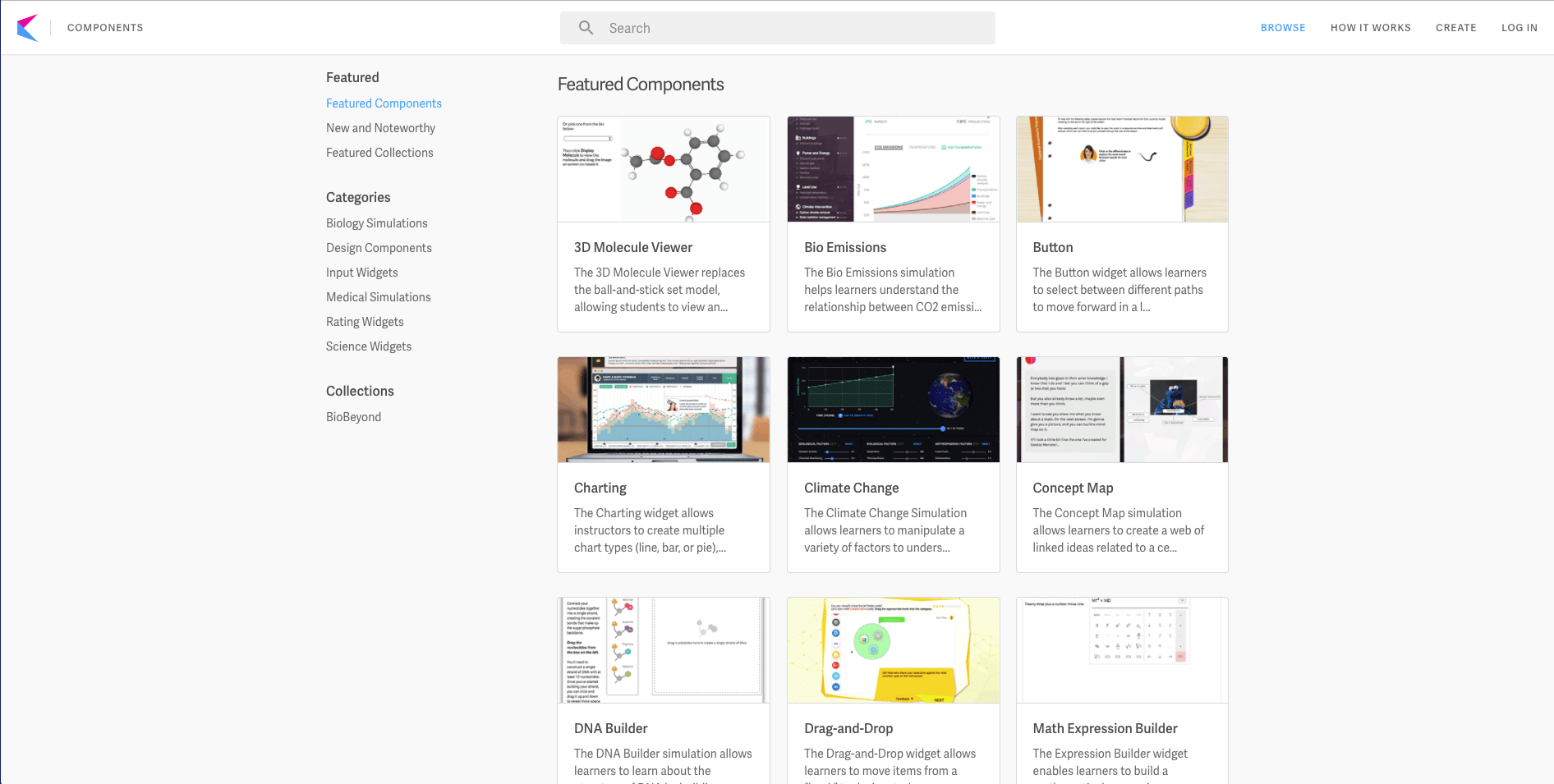Select the Science Widgets category
This screenshot has width=1554, height=784.
pyautogui.click(x=369, y=346)
